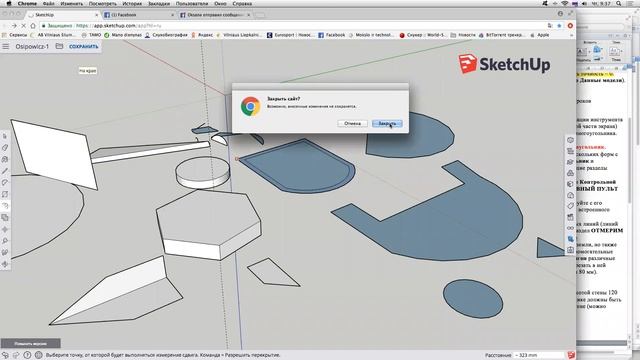640x360 pixels.
Task: Switch to the SketchUp browser tab
Action: click(x=62, y=15)
